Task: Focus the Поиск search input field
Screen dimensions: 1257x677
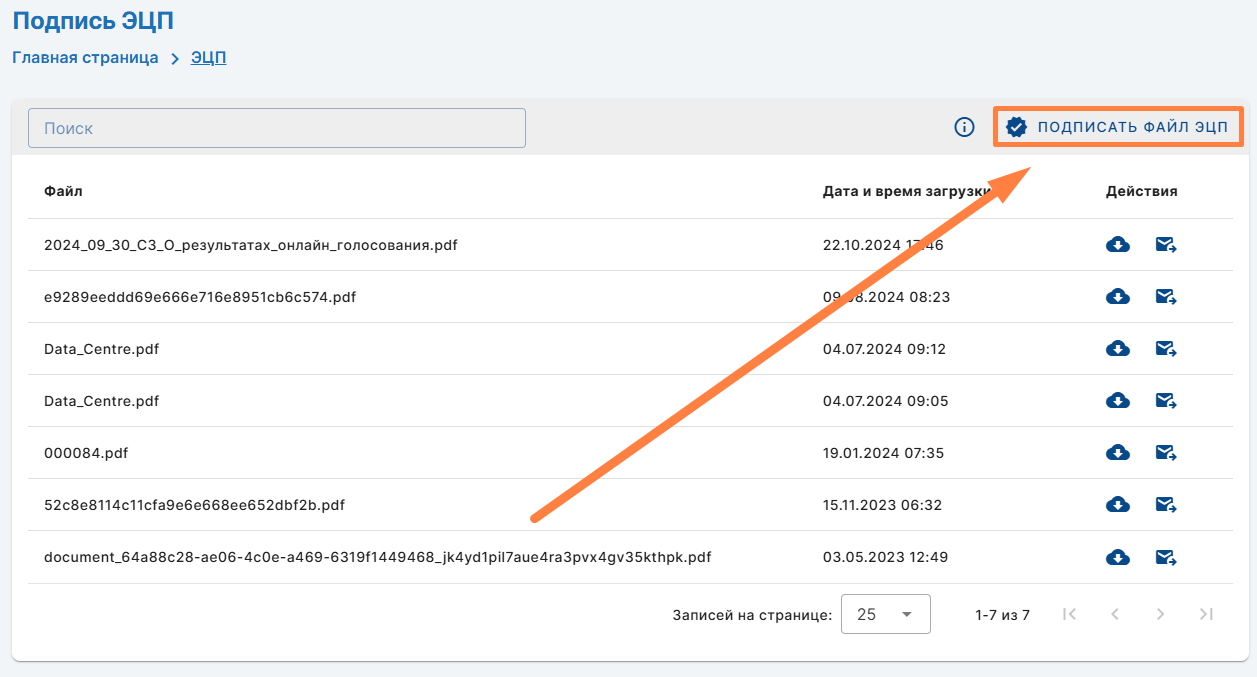Action: 277,128
